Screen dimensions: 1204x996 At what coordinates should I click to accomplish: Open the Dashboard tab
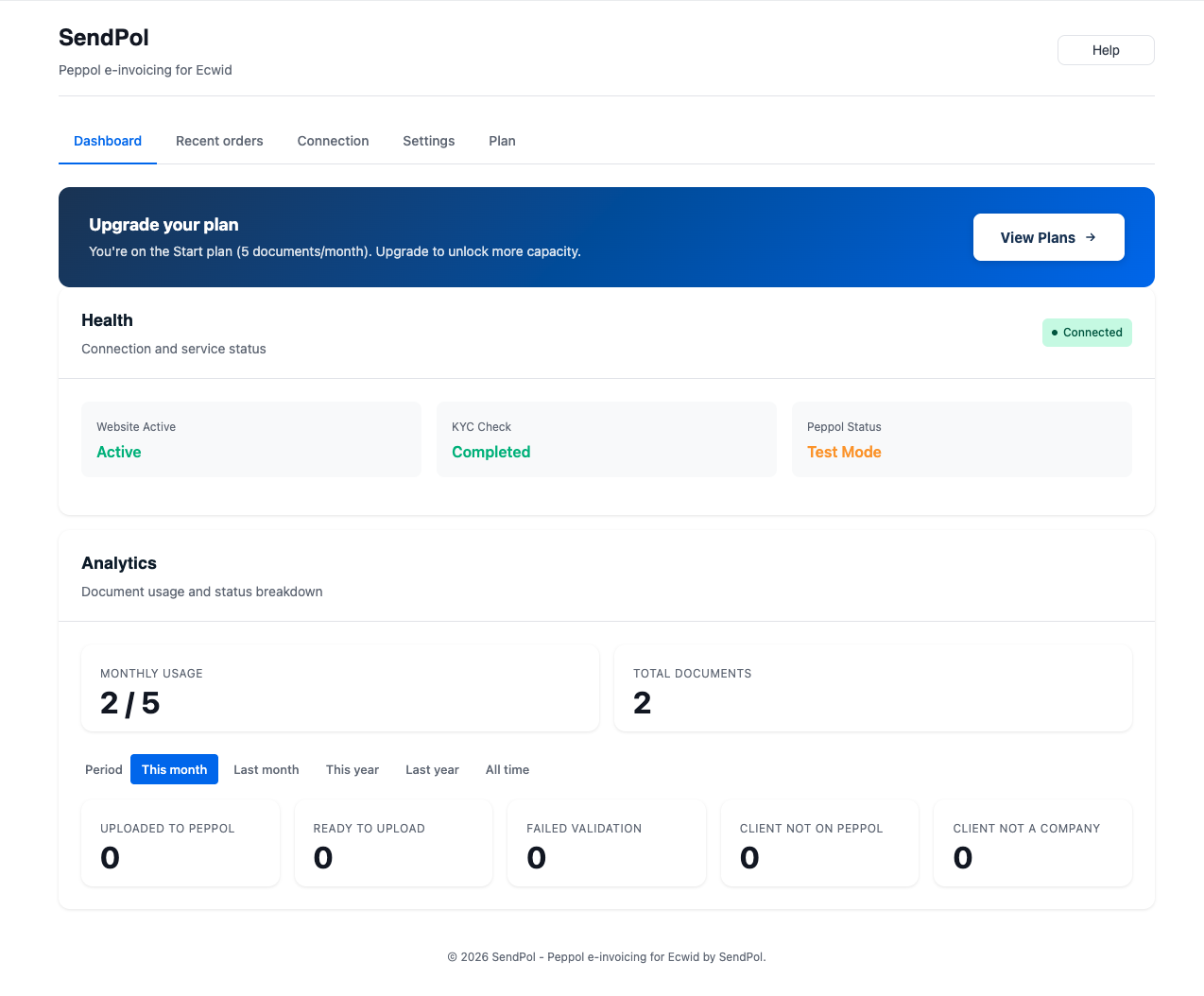(108, 141)
